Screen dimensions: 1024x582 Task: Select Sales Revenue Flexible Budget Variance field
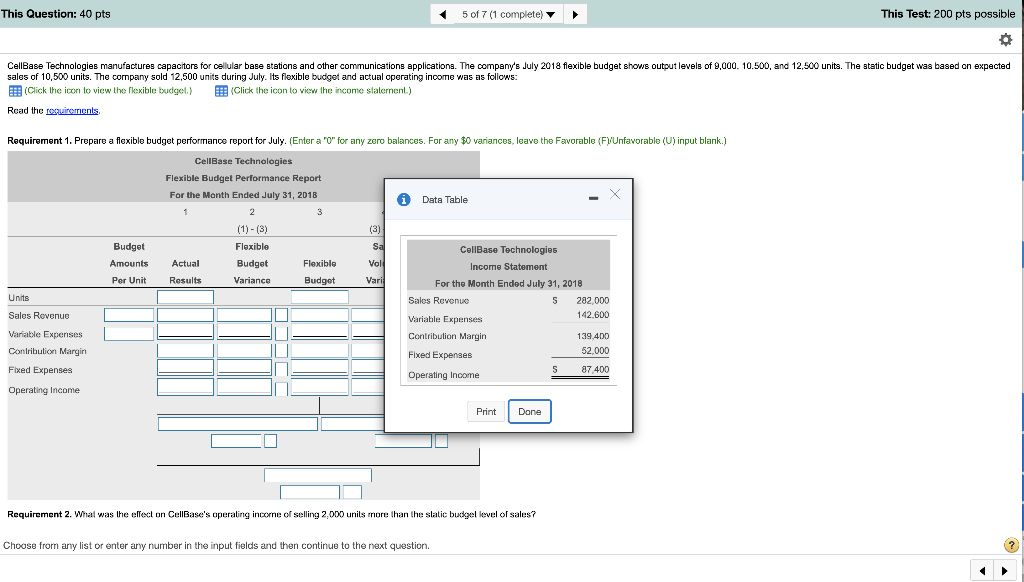pos(244,315)
